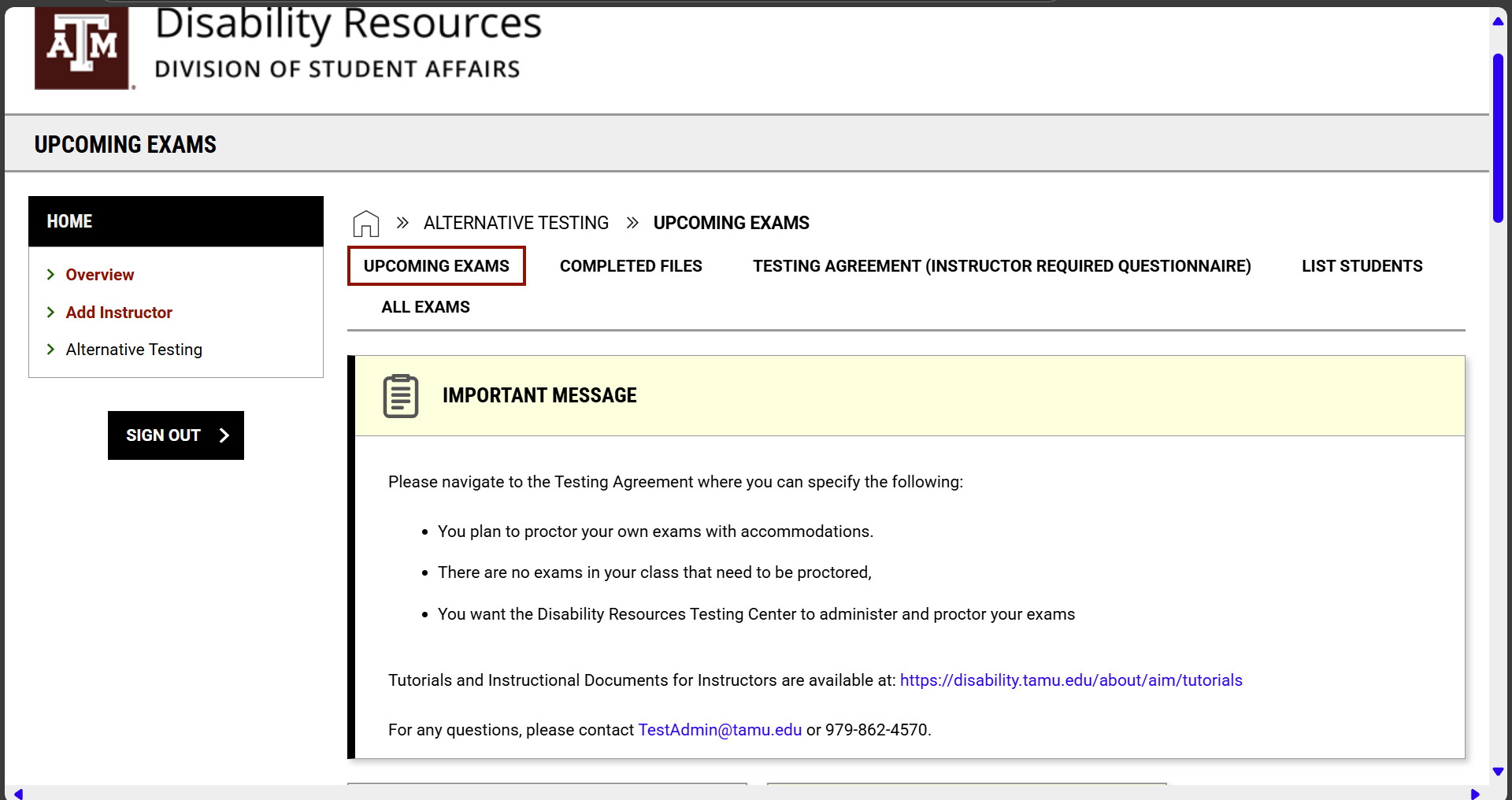Select the All Exams tab
1512x800 pixels.
click(425, 307)
